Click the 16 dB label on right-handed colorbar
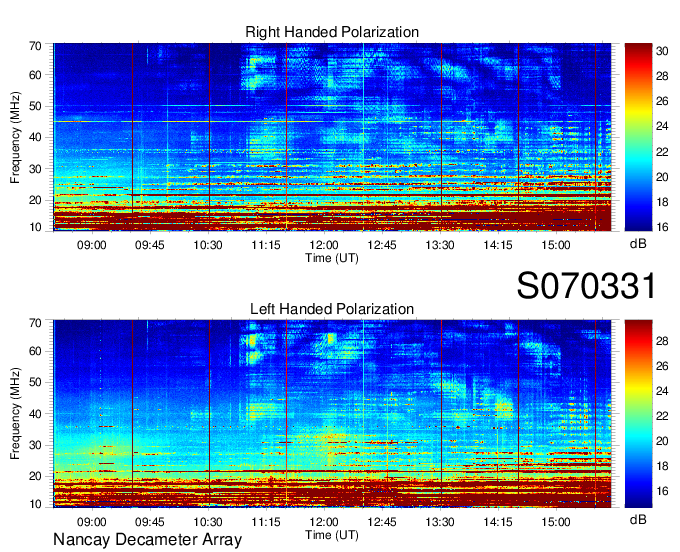680x552 pixels. tap(662, 227)
